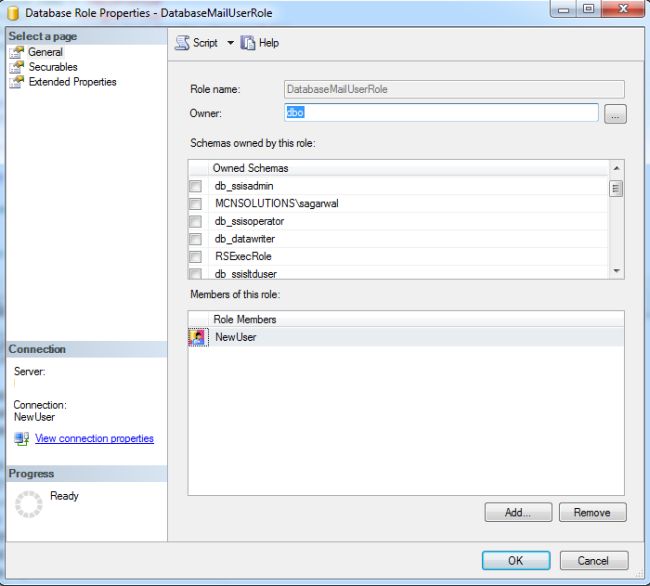Screen dimensions: 650x586
Task: Click the NewUser connection name text
Action: [x=34, y=417]
